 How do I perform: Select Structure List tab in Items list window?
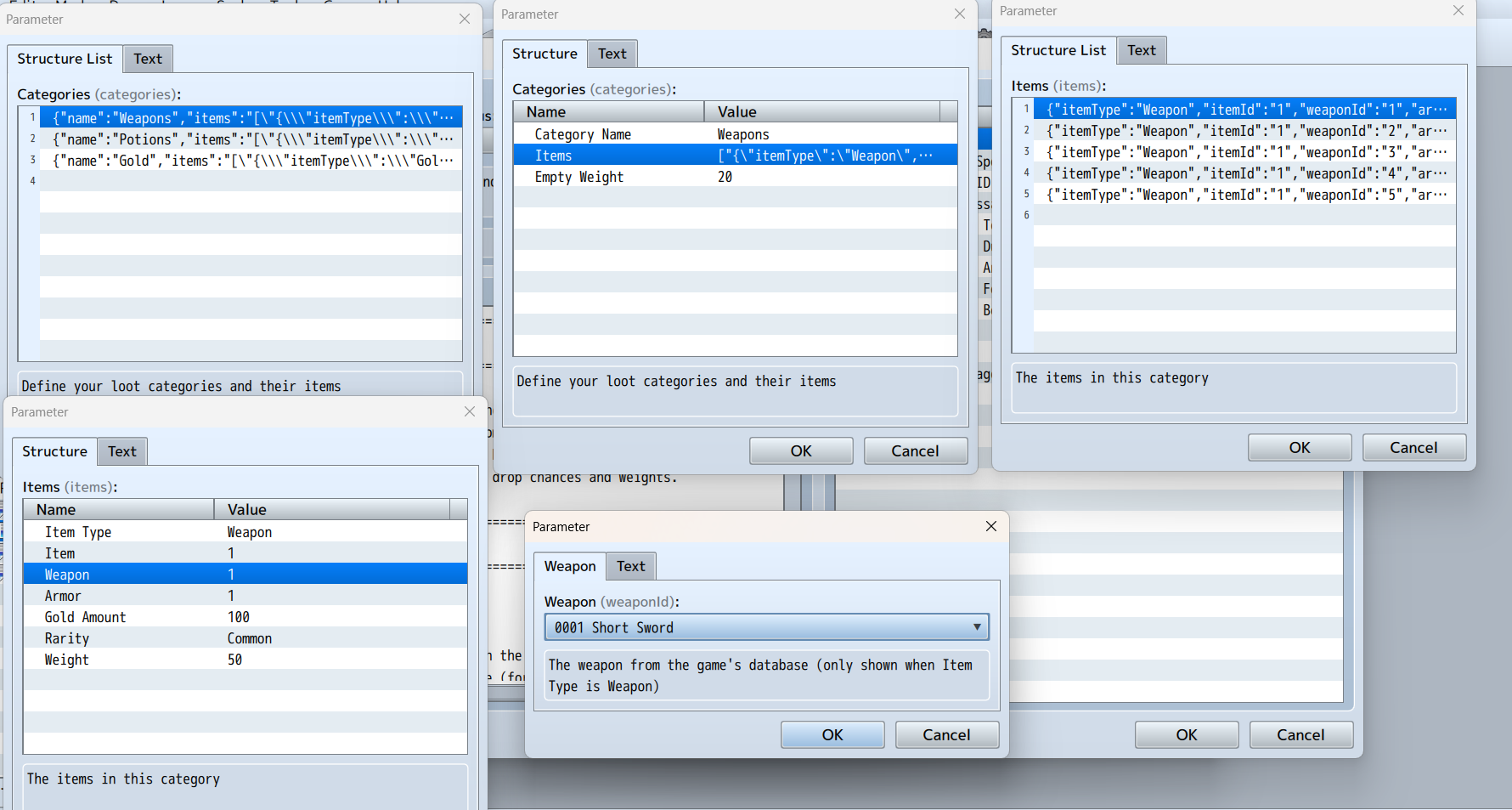point(1058,50)
